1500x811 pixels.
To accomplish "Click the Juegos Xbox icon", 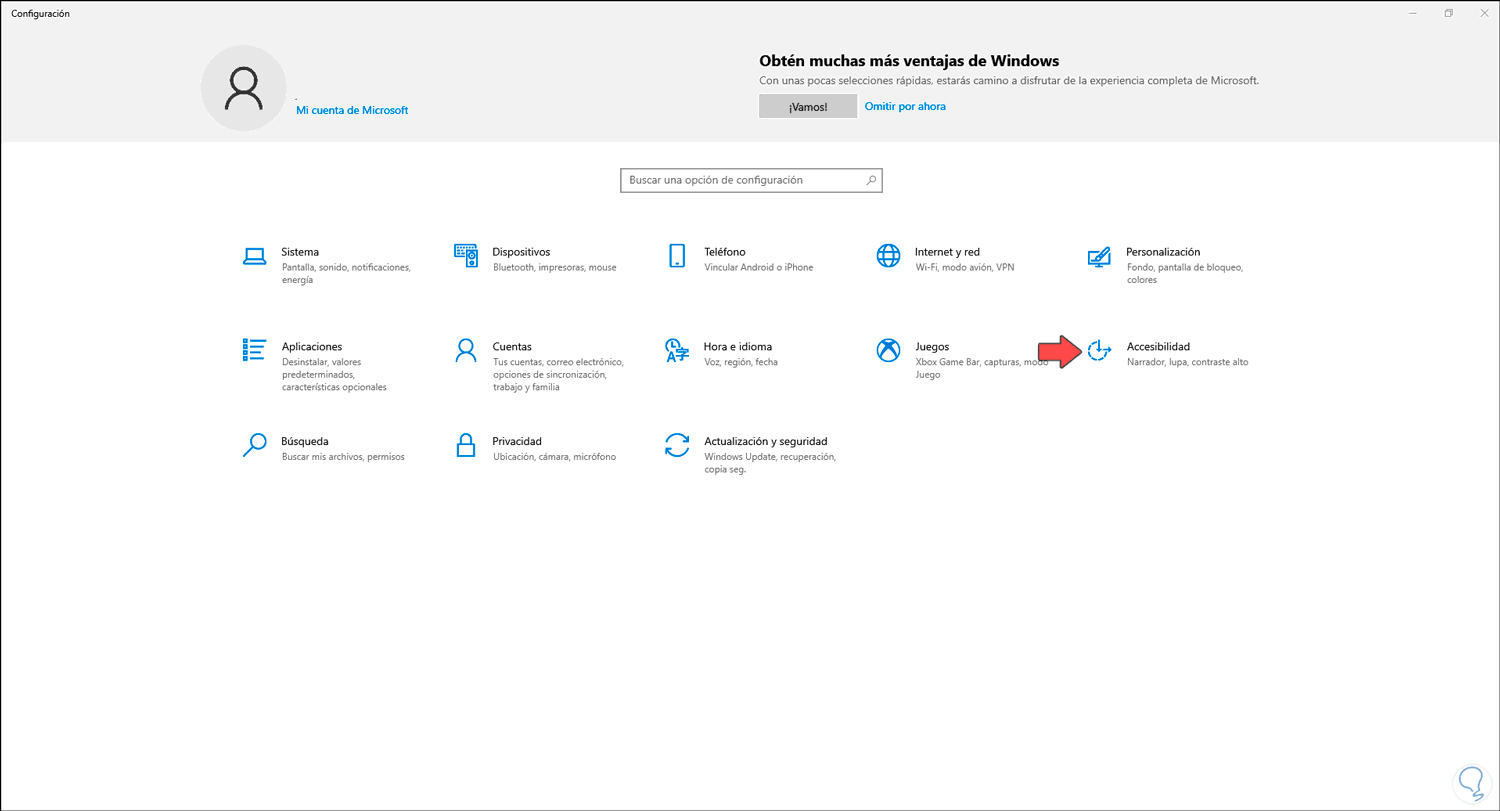I will [888, 350].
